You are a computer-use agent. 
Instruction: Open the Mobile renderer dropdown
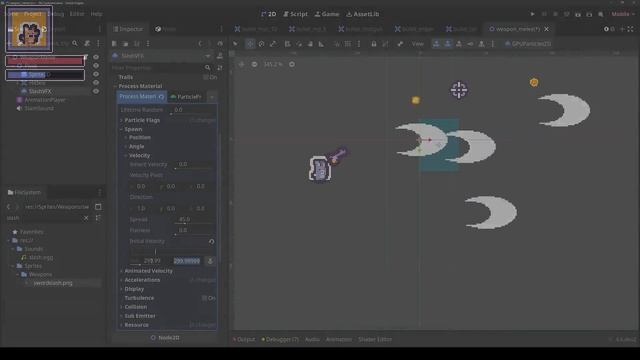click(x=623, y=14)
